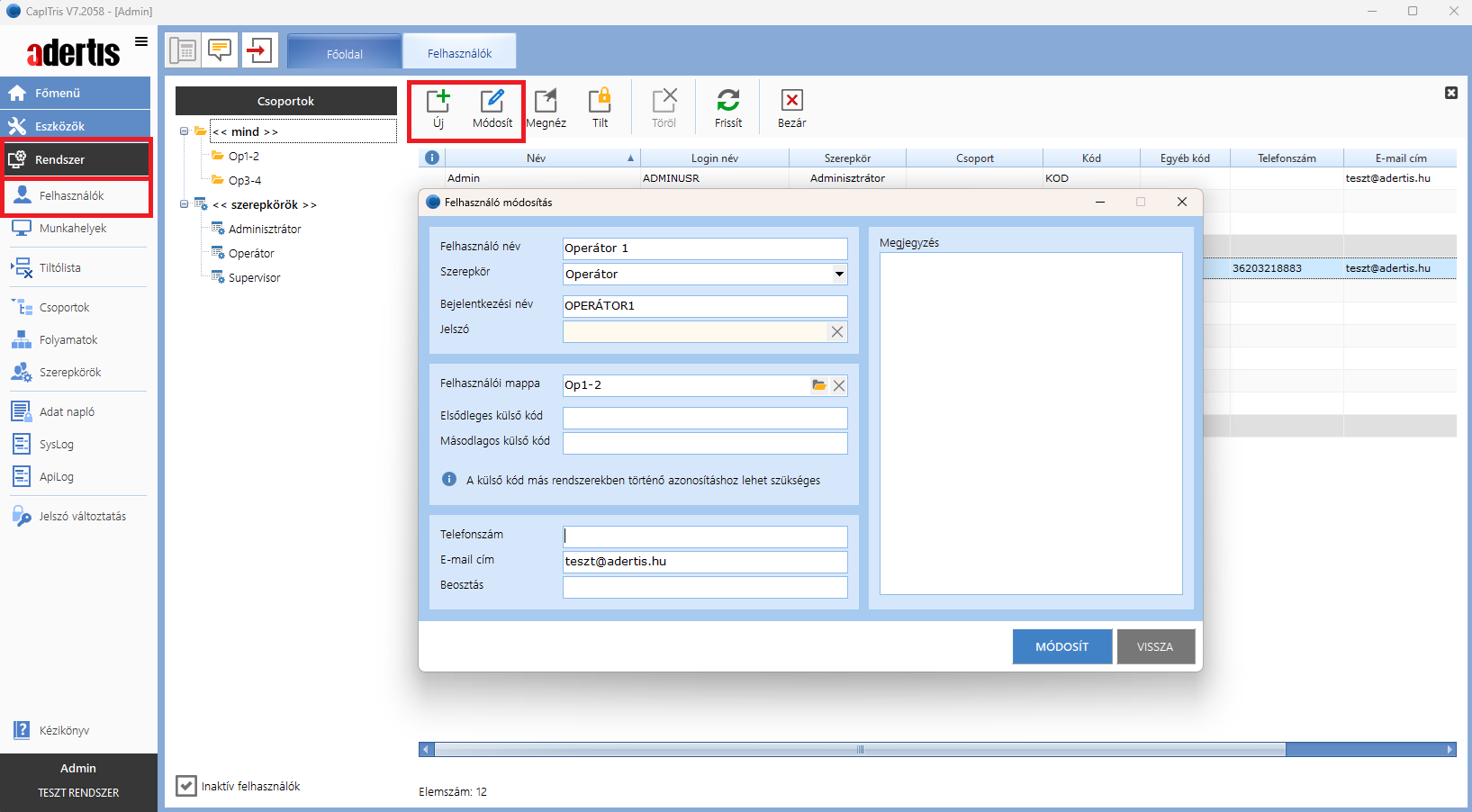Image resolution: width=1472 pixels, height=812 pixels.
Task: Click the Tilt lock icon
Action: 600,101
